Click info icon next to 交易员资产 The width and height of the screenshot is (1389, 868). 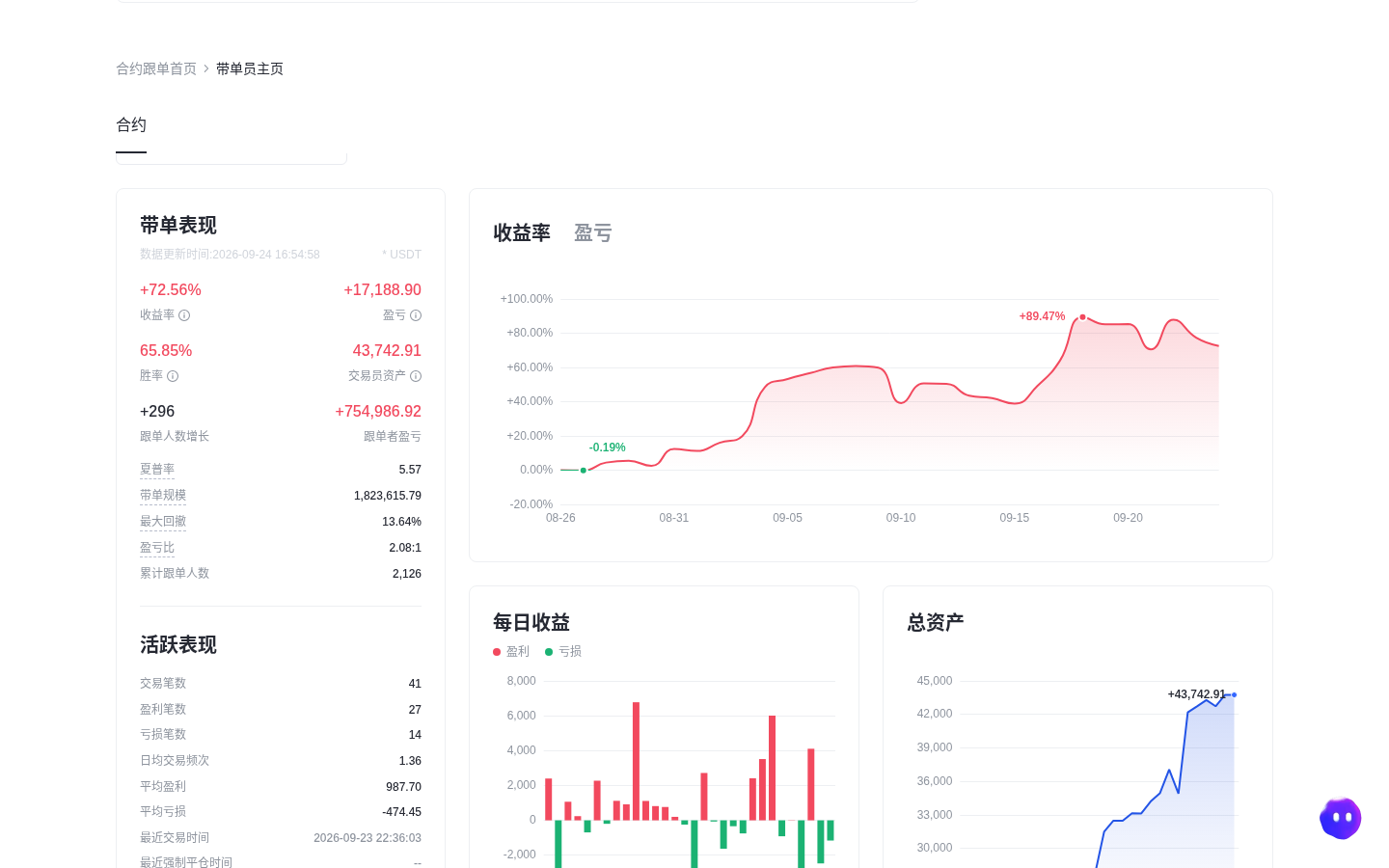point(416,376)
